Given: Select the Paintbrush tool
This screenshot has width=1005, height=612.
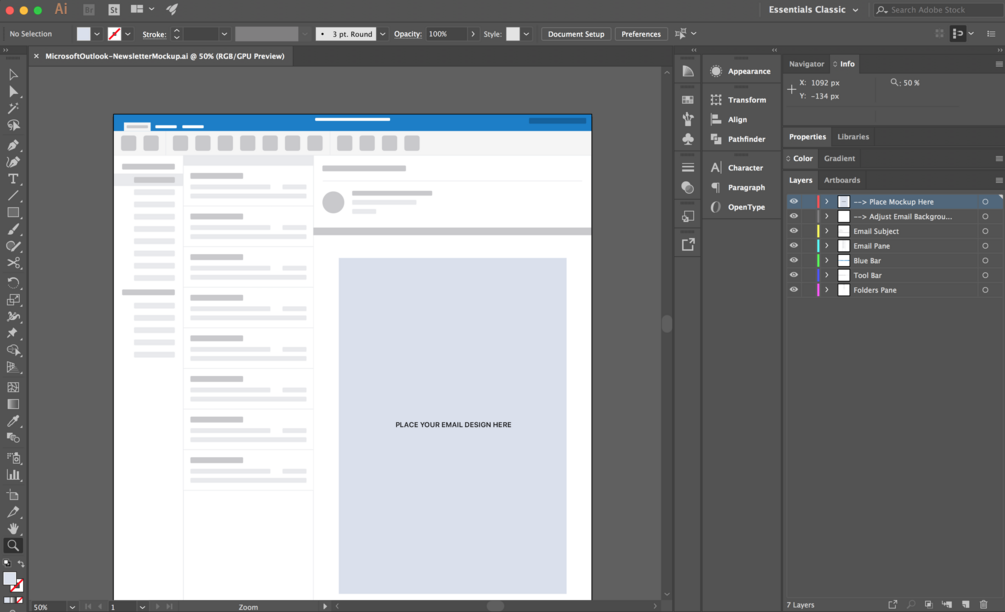Looking at the screenshot, I should (13, 229).
